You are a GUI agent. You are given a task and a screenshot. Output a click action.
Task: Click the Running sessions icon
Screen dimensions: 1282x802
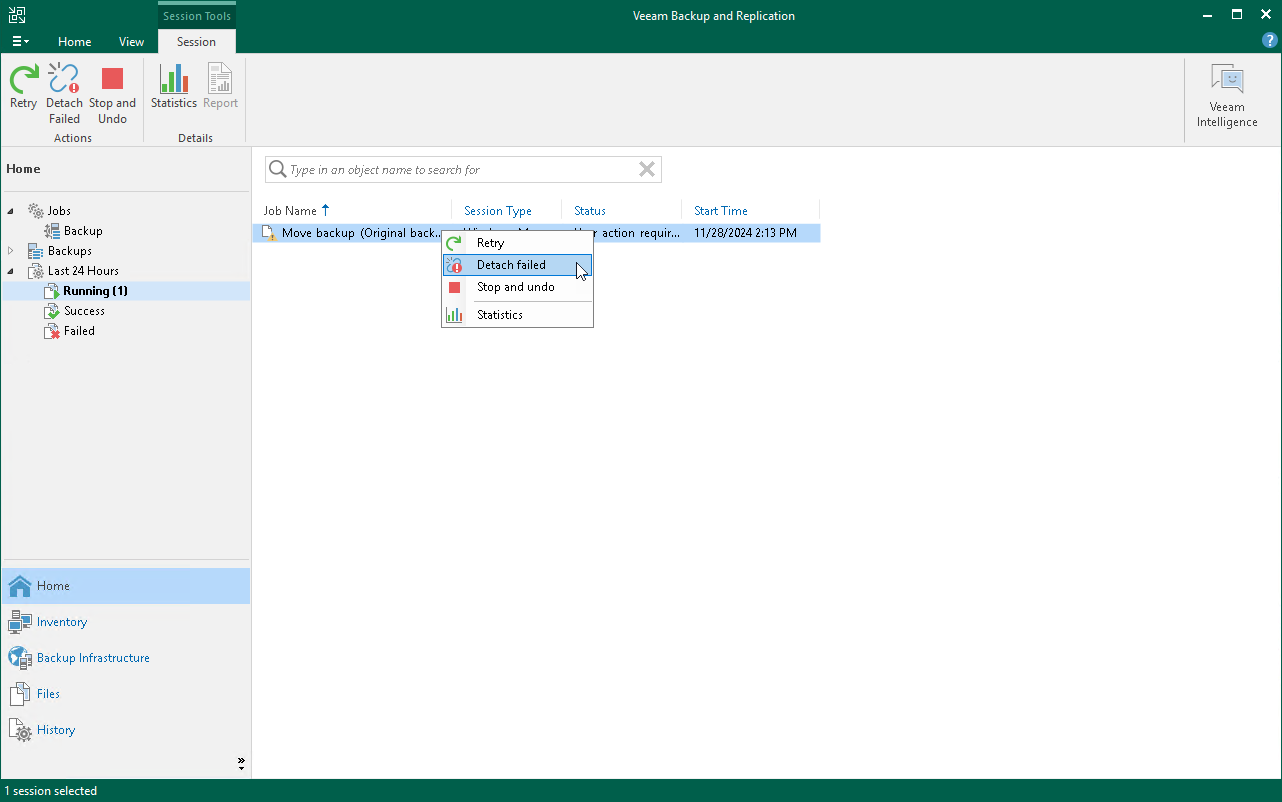[x=52, y=291]
